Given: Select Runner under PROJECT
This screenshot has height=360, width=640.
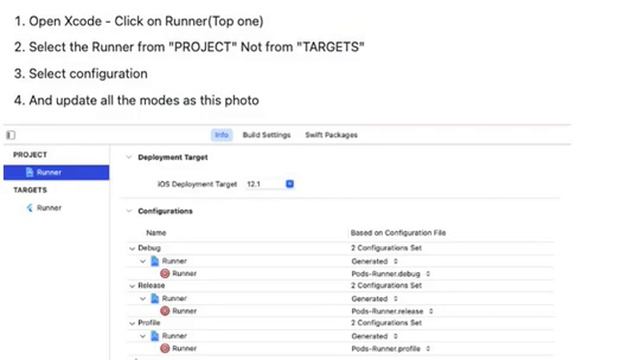Looking at the screenshot, I should pyautogui.click(x=56, y=172).
